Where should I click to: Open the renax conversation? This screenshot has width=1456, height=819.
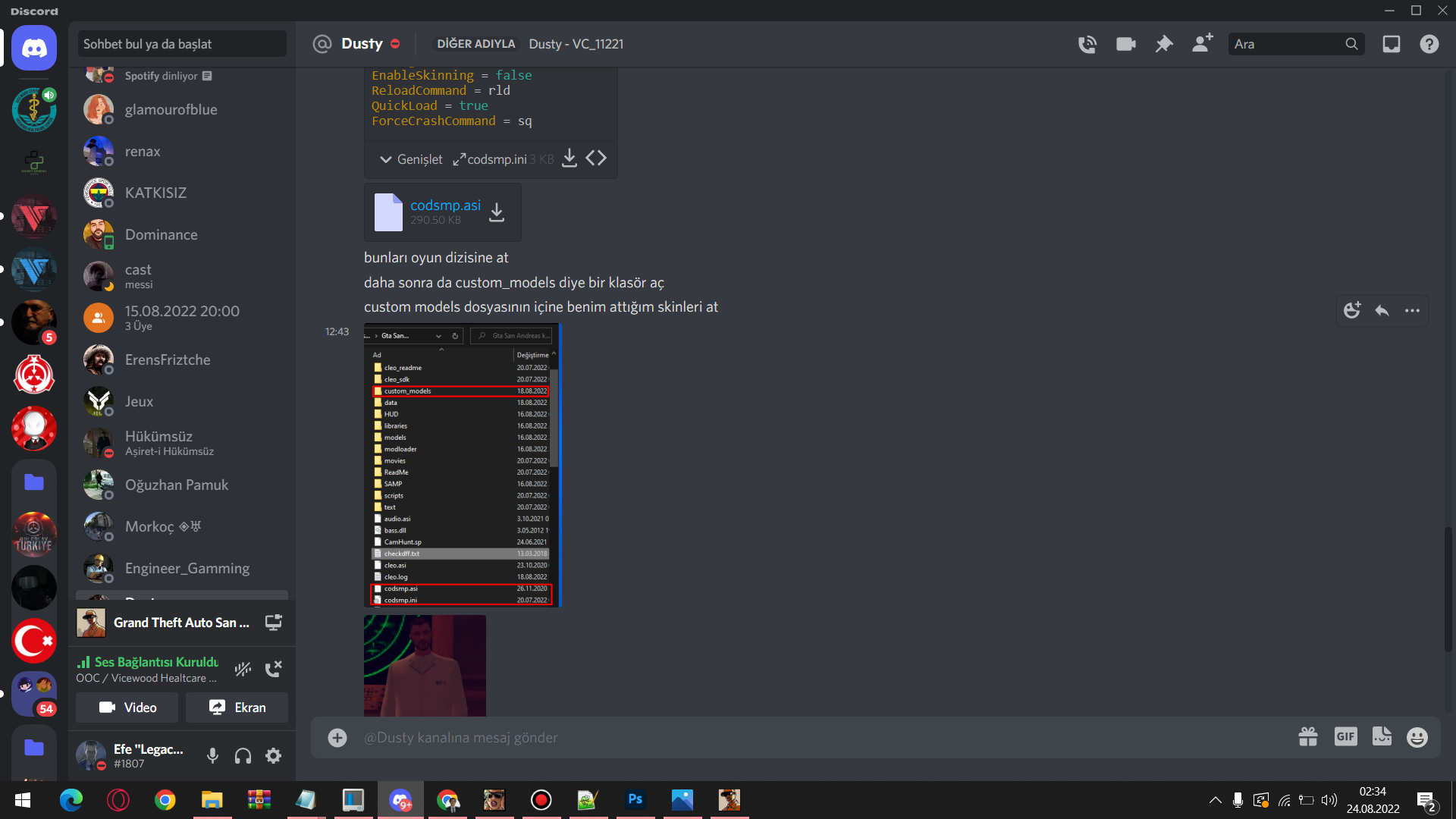(x=182, y=151)
